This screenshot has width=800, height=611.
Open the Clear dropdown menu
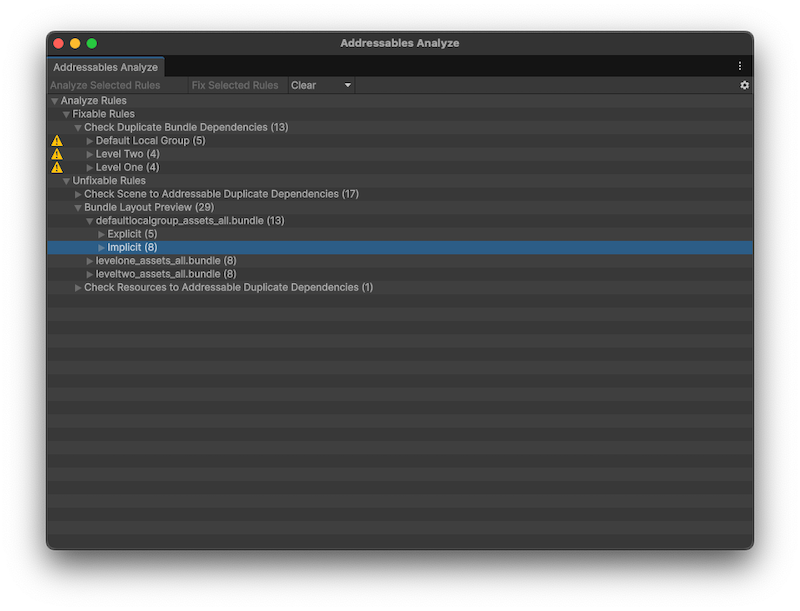[321, 86]
